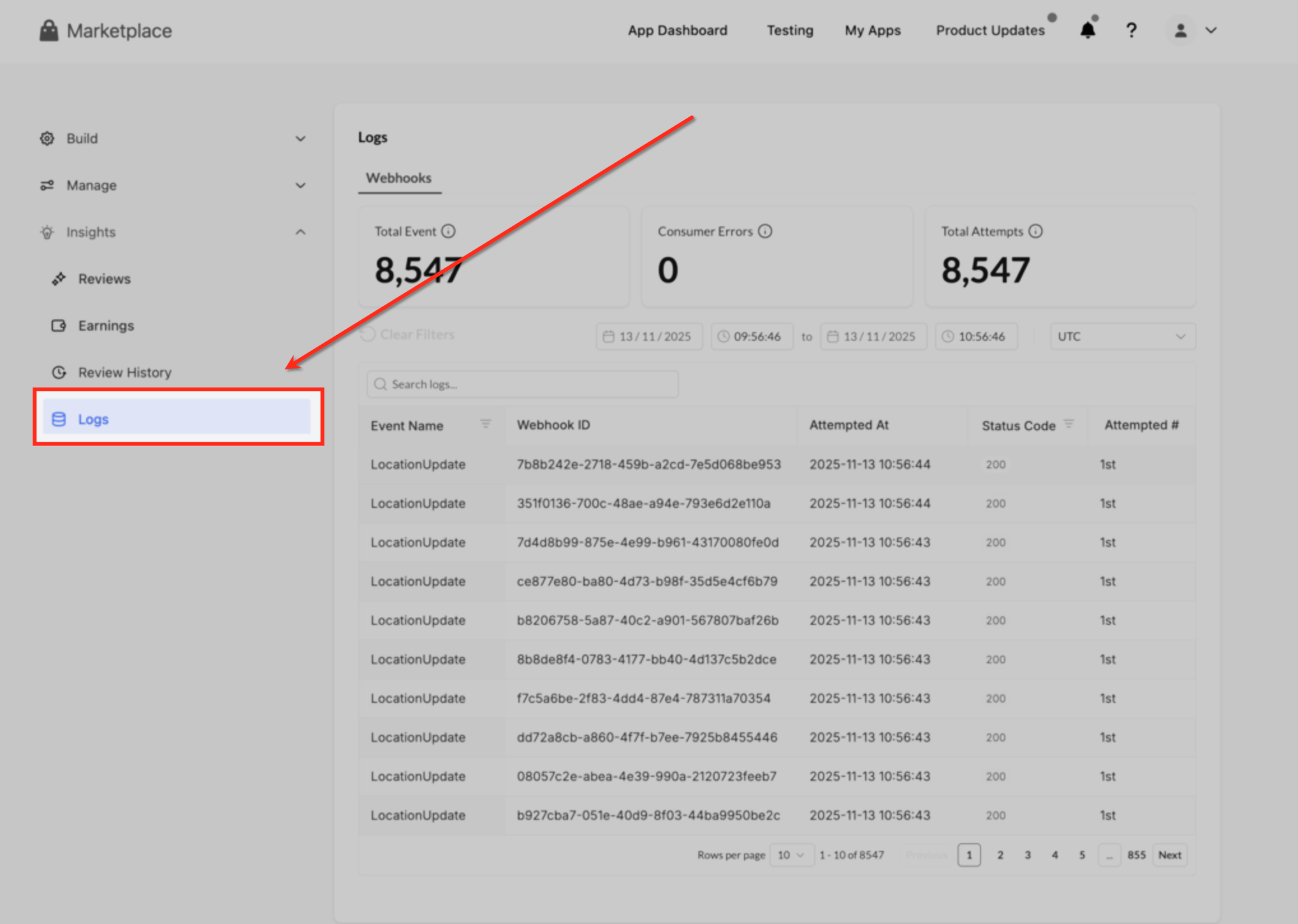Switch to the Webhooks tab
Viewport: 1298px width, 924px height.
398,178
